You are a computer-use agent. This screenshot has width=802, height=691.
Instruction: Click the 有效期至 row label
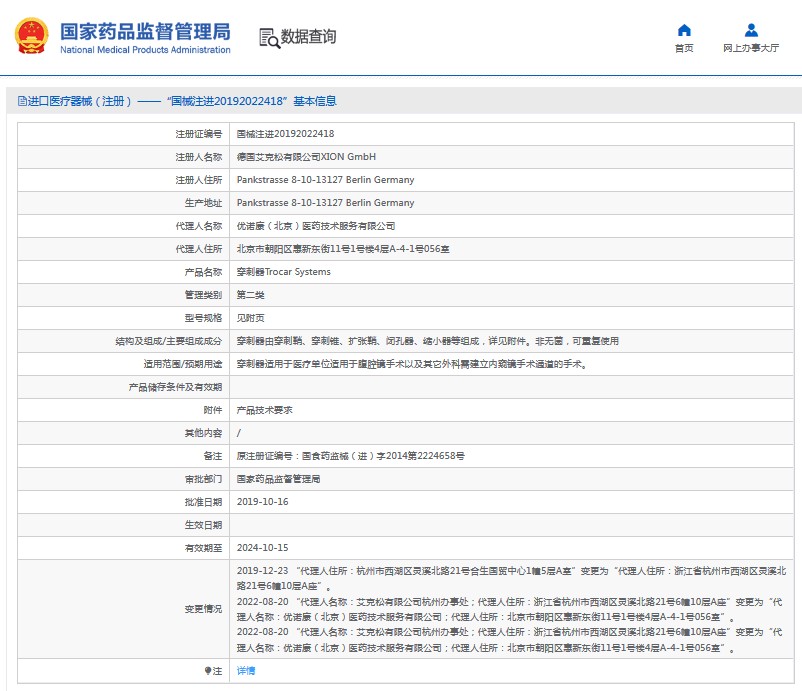(x=204, y=548)
